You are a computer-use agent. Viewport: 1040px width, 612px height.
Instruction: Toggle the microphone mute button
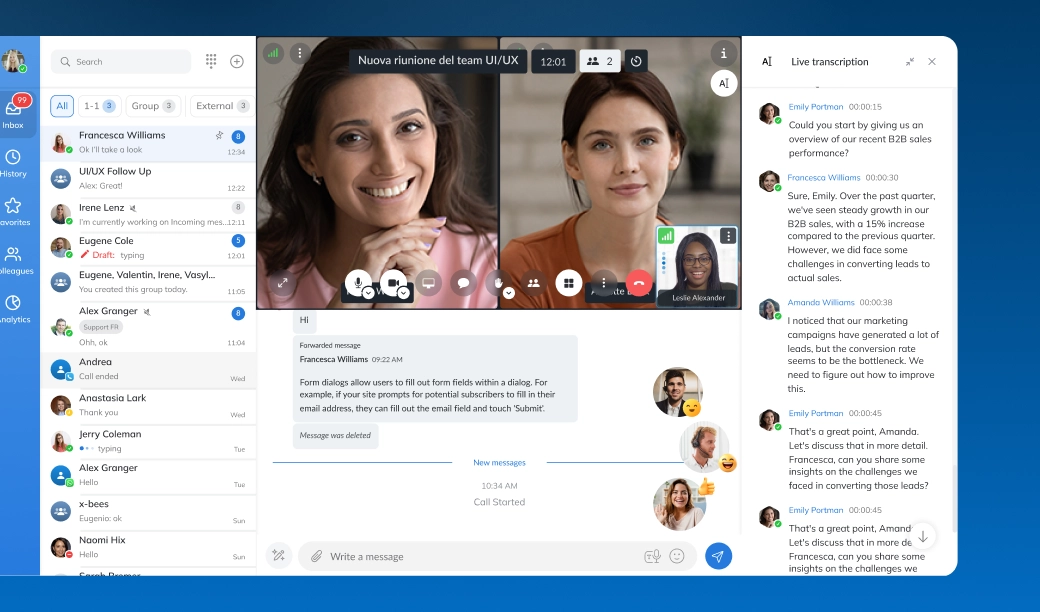(357, 282)
